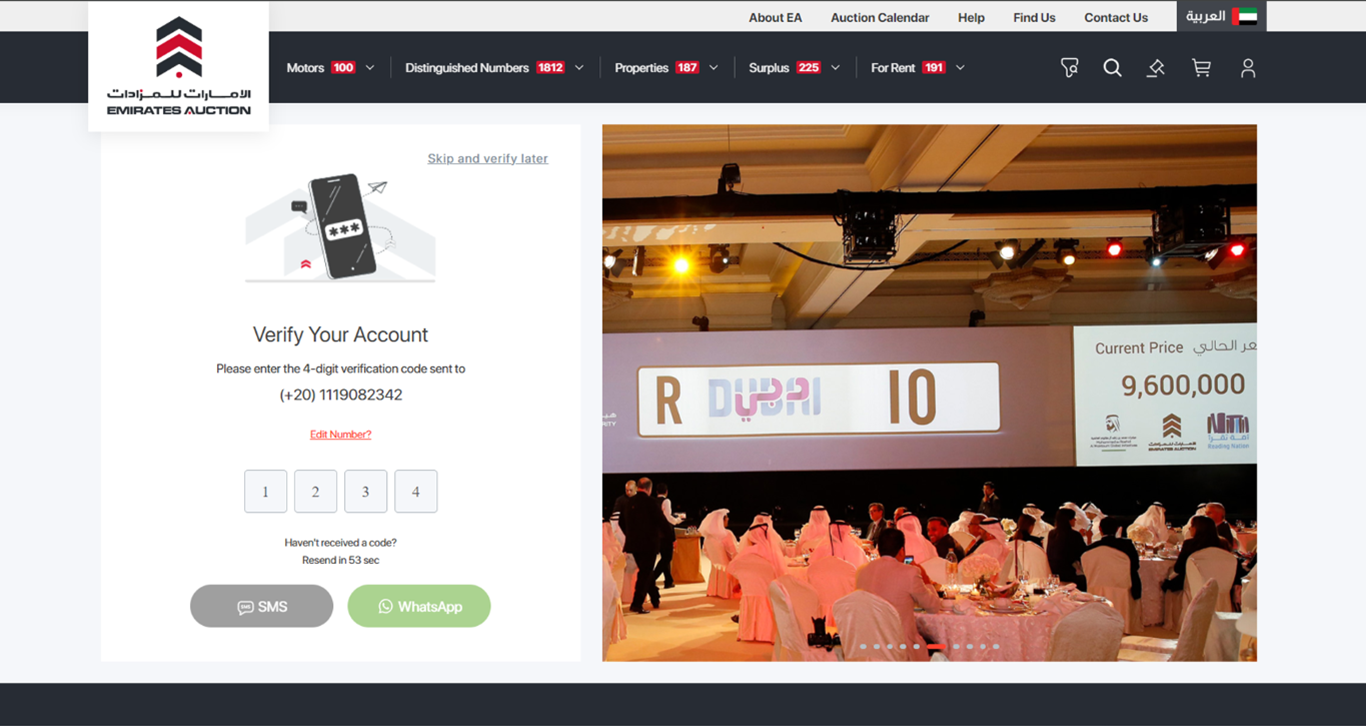The image size is (1366, 726).
Task: Select SMS as the code resend method
Action: 261,606
